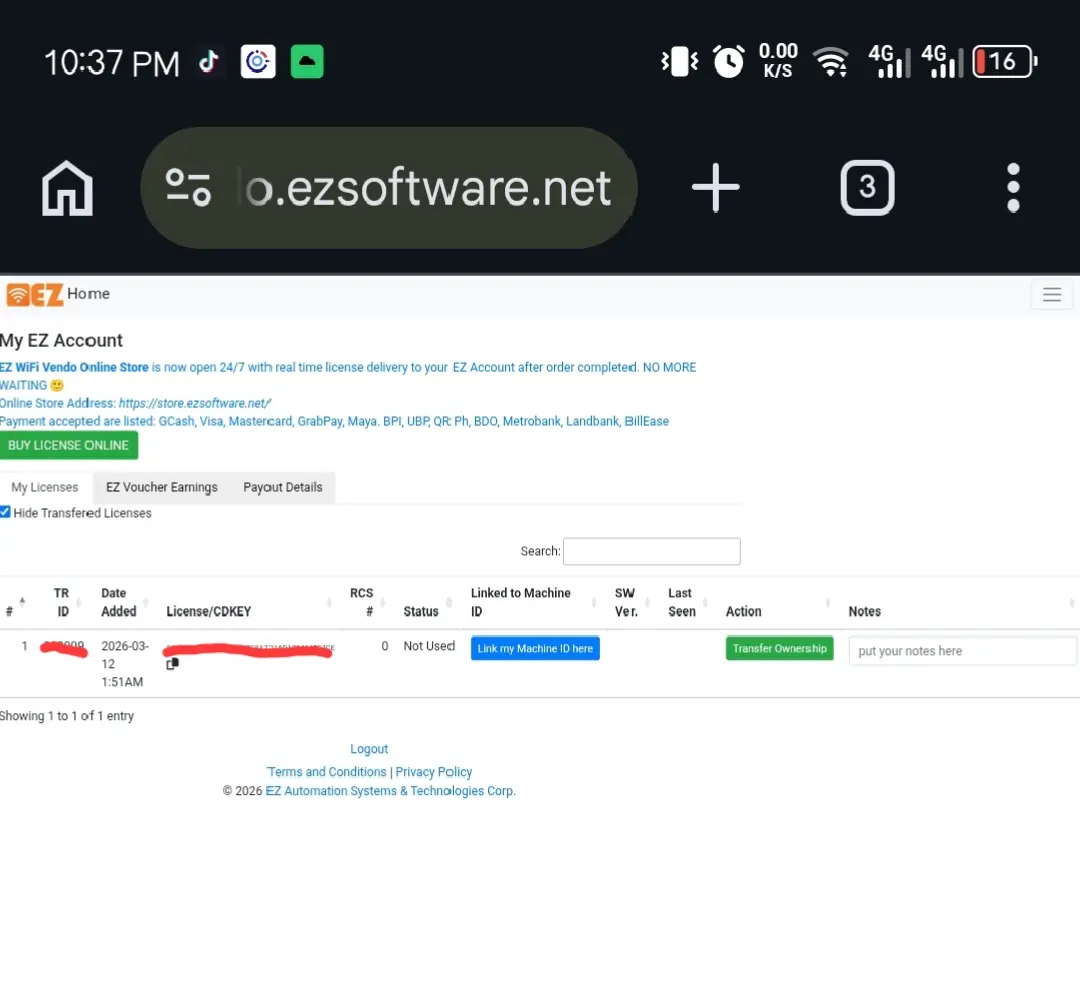Sort table by Last Seen column
Screen dimensions: 1080x989
(x=687, y=603)
